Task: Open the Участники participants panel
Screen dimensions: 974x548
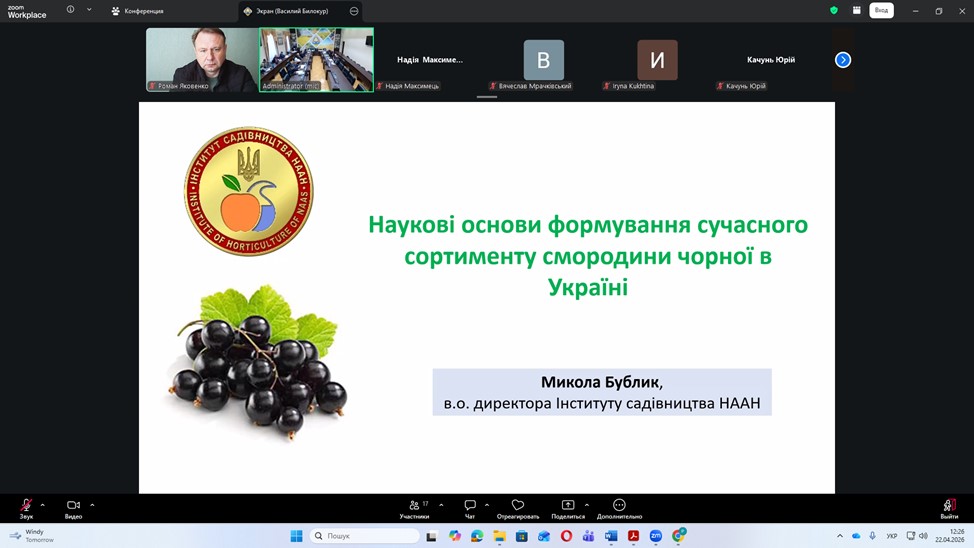Action: tap(414, 507)
